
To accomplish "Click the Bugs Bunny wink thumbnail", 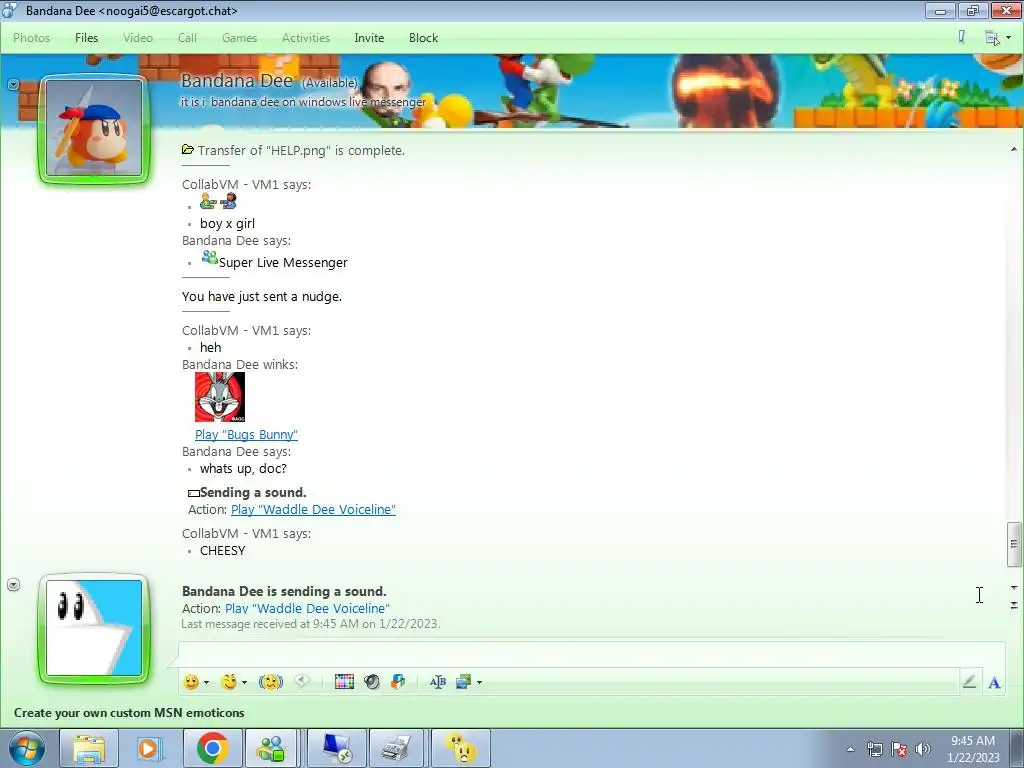I will (x=220, y=397).
